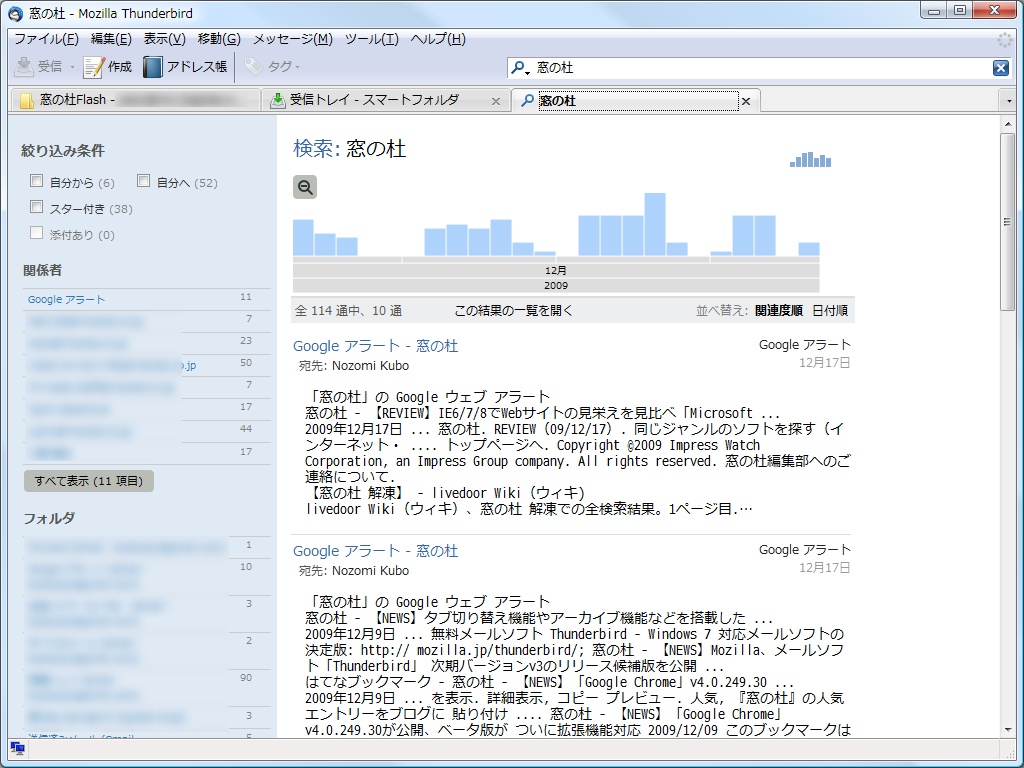Close the 窓の杜 search tab

pyautogui.click(x=746, y=101)
